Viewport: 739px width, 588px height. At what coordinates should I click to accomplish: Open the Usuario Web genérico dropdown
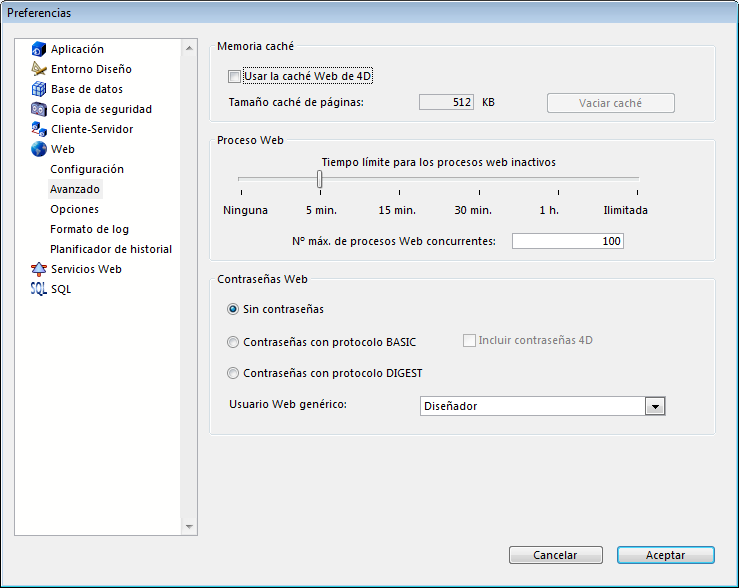coord(655,406)
